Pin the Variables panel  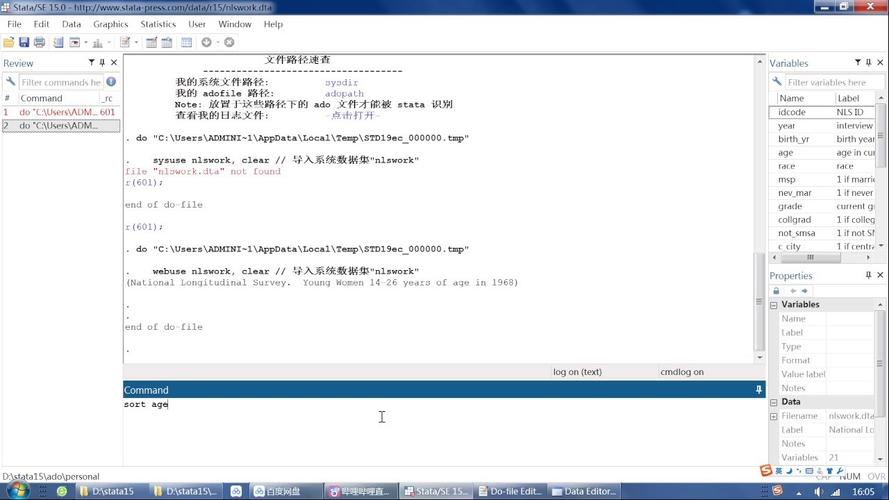(x=869, y=62)
